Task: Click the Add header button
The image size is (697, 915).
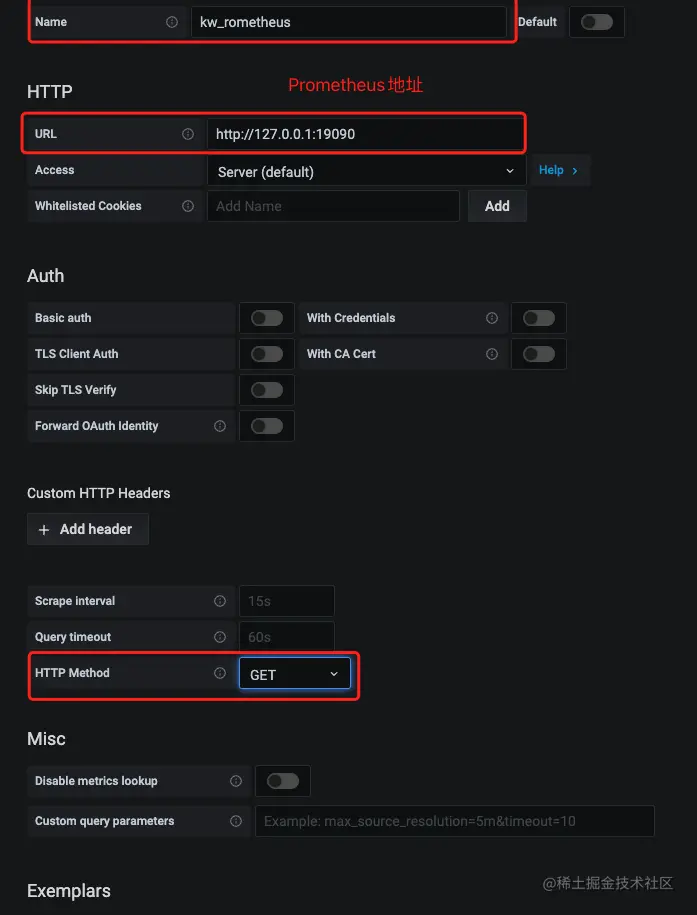Action: (87, 529)
